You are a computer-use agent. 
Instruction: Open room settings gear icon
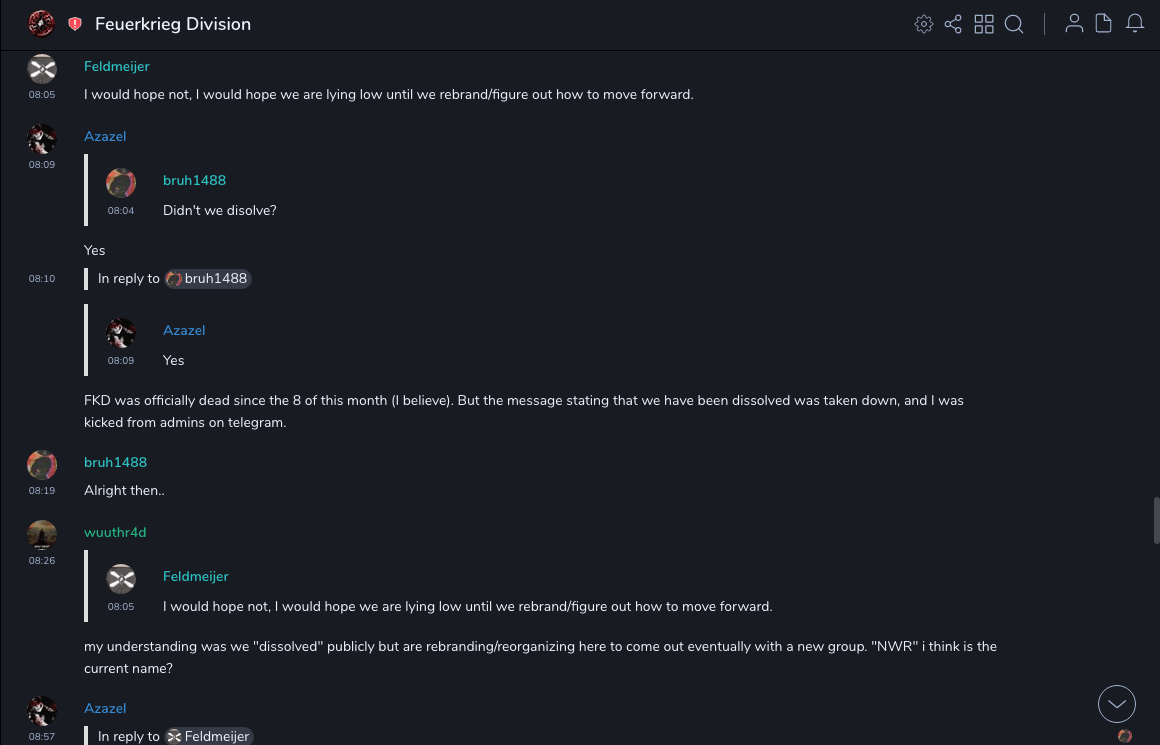[924, 24]
